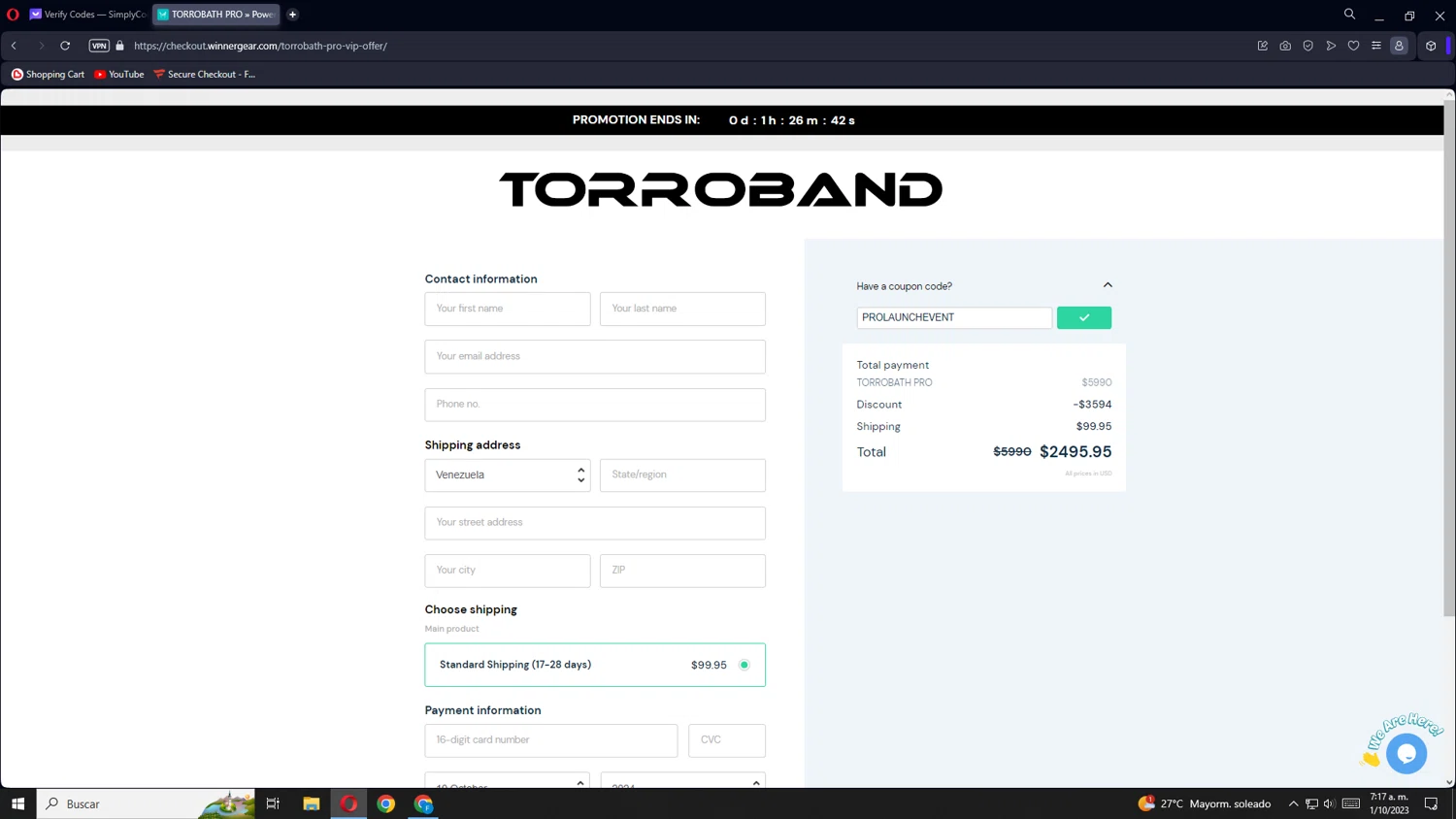1456x819 pixels.
Task: Click the browser forward arrow
Action: [41, 46]
